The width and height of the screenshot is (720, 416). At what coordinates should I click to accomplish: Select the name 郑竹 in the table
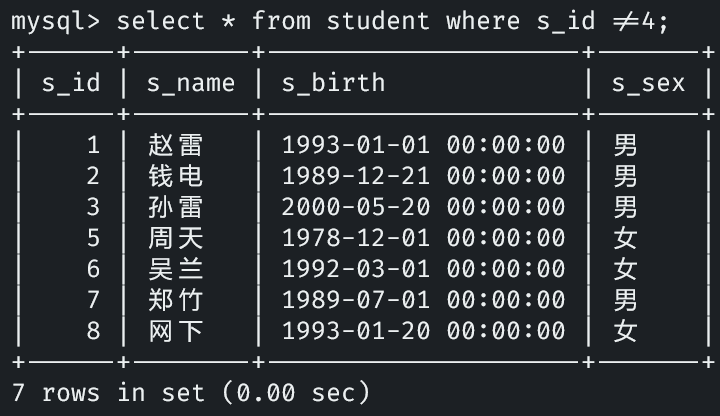176,299
